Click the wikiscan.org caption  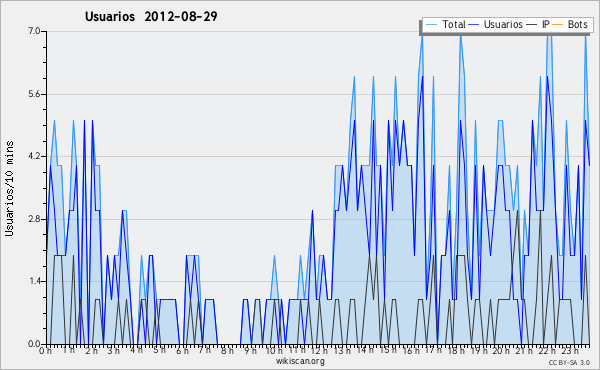click(300, 361)
